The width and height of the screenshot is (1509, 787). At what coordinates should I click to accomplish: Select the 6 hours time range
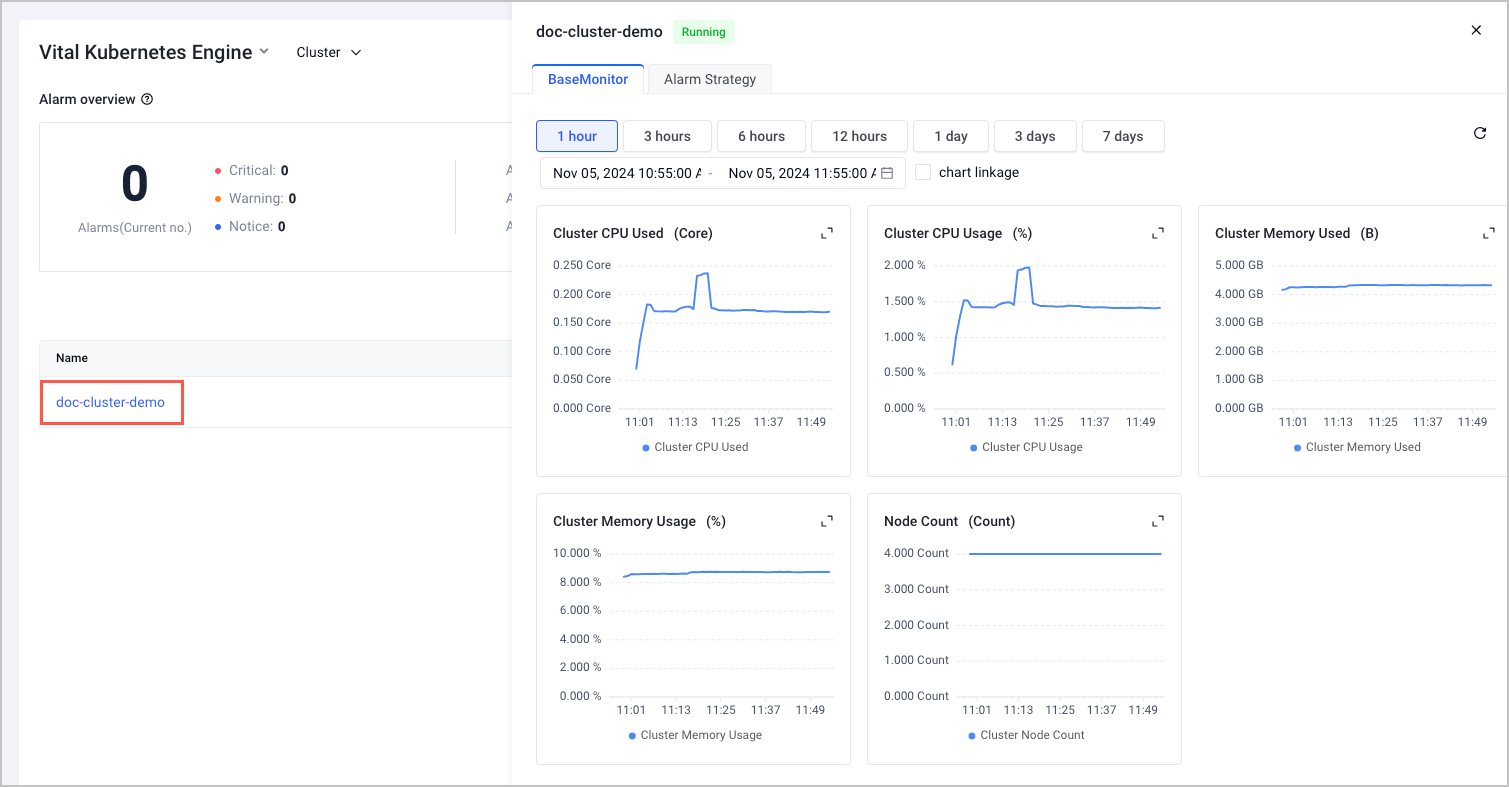[x=761, y=136]
